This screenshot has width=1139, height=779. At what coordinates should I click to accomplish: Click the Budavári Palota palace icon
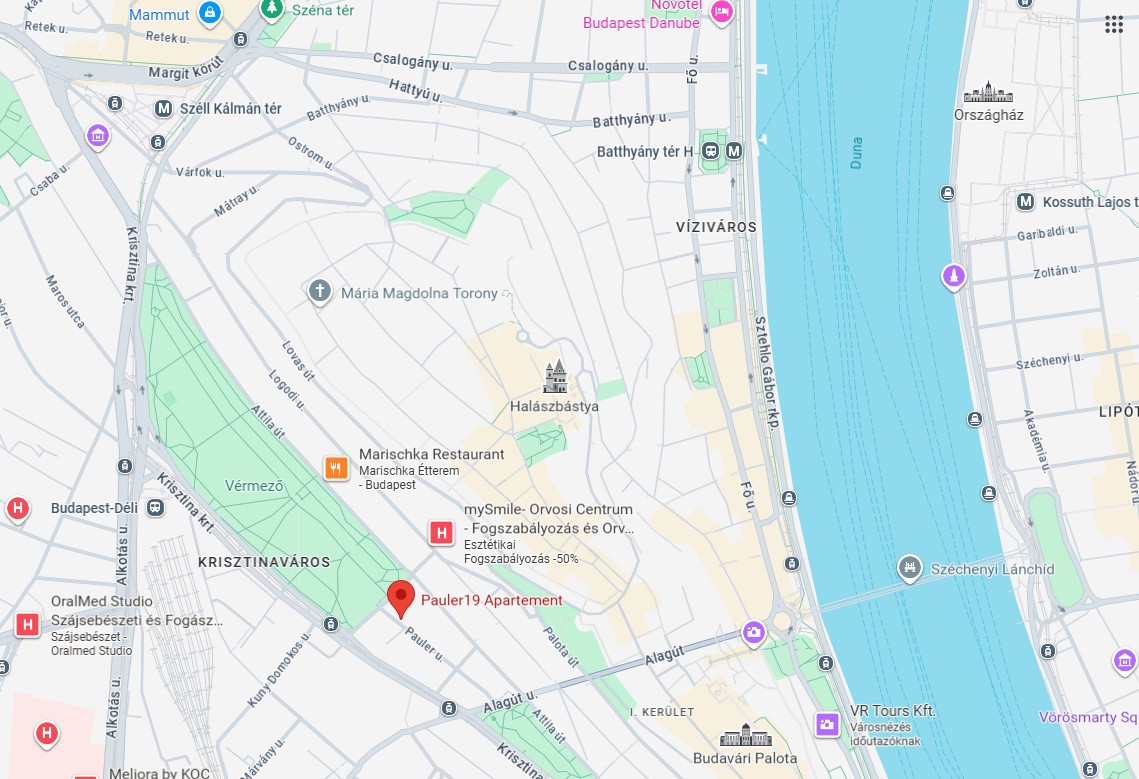(x=745, y=735)
